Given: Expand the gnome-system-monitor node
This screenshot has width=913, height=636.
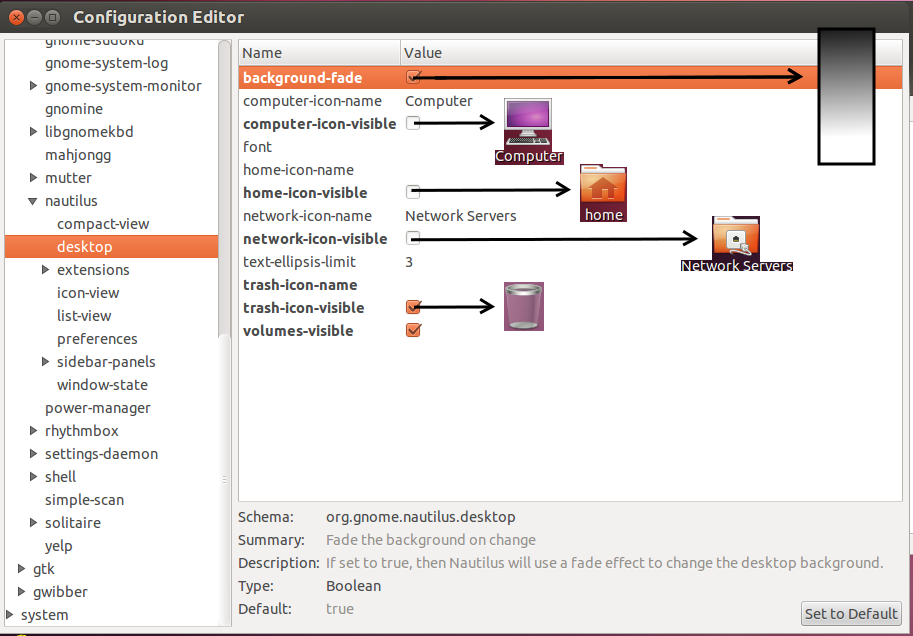Looking at the screenshot, I should pyautogui.click(x=34, y=86).
